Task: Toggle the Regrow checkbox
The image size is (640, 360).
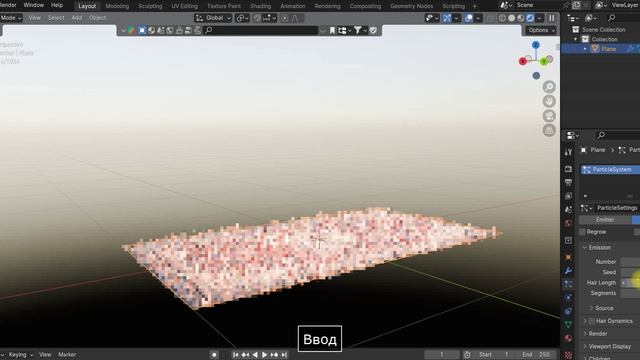Action: tap(582, 232)
